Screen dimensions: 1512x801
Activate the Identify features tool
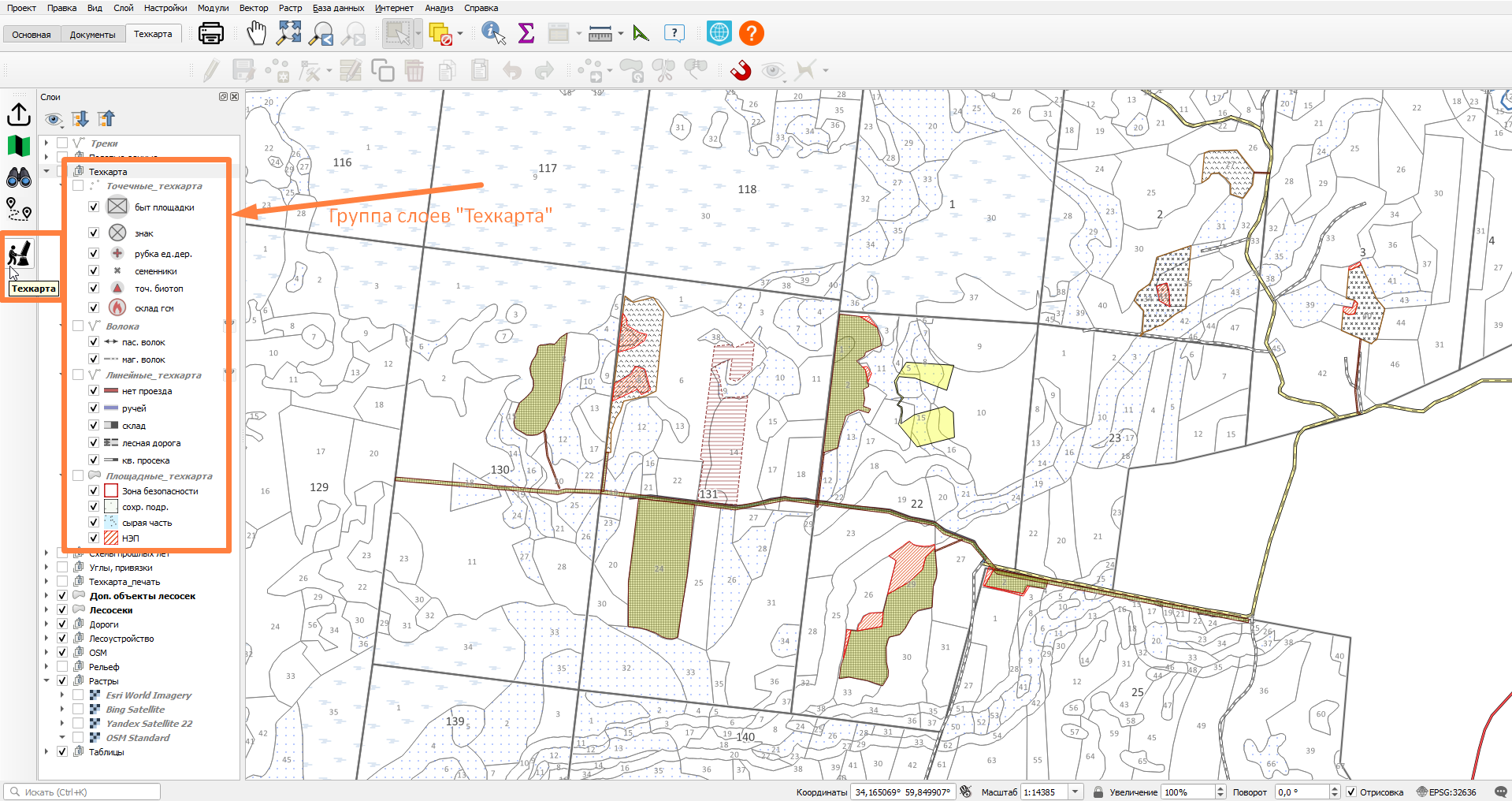pyautogui.click(x=493, y=33)
